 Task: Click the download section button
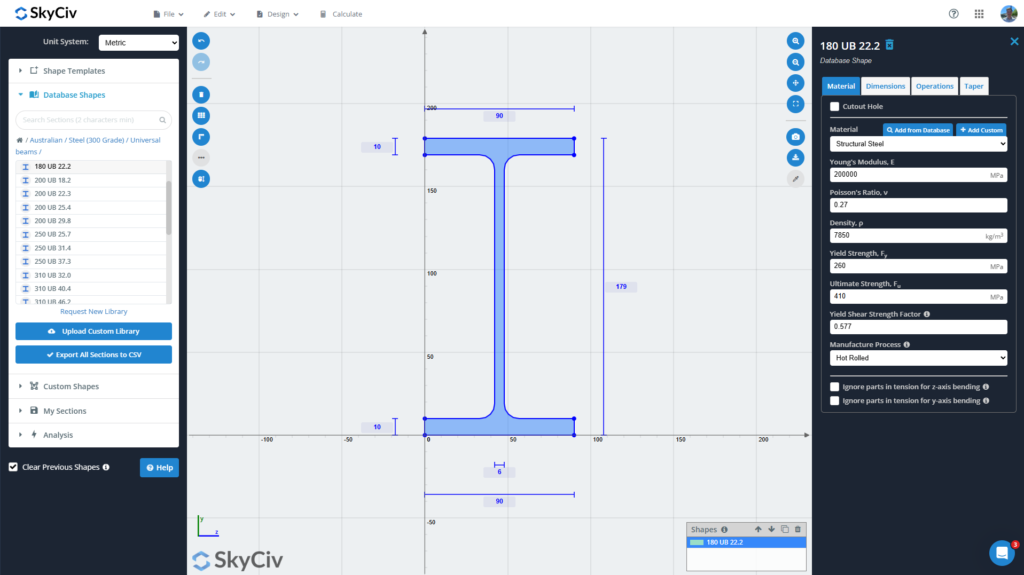(x=795, y=157)
